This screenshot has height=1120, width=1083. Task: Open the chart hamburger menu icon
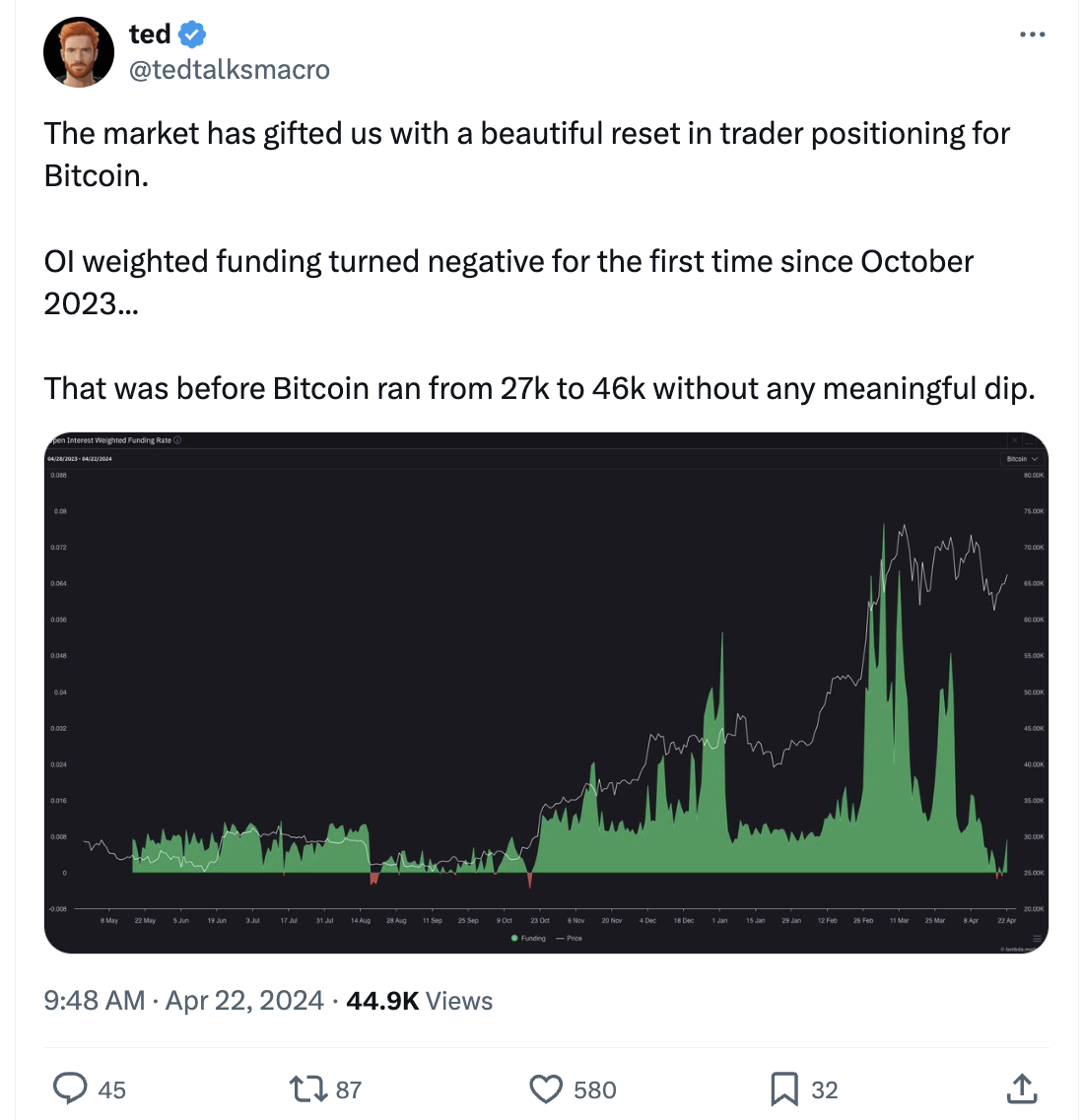click(1037, 939)
